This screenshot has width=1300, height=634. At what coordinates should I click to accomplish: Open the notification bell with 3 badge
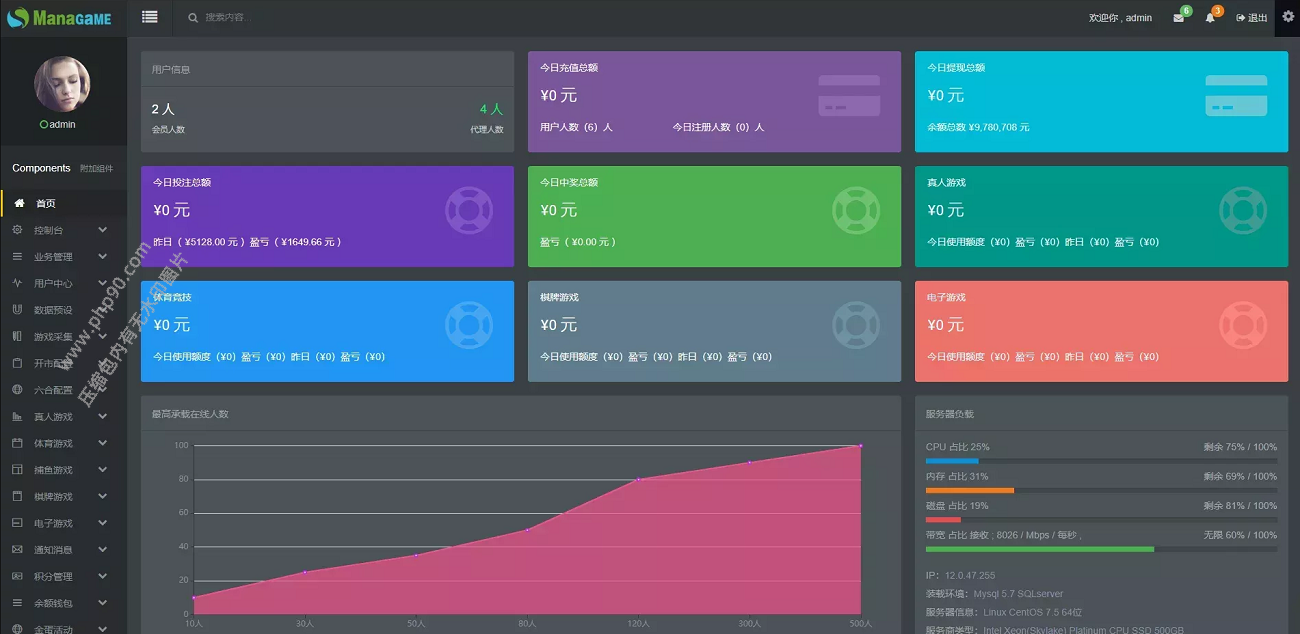1210,18
